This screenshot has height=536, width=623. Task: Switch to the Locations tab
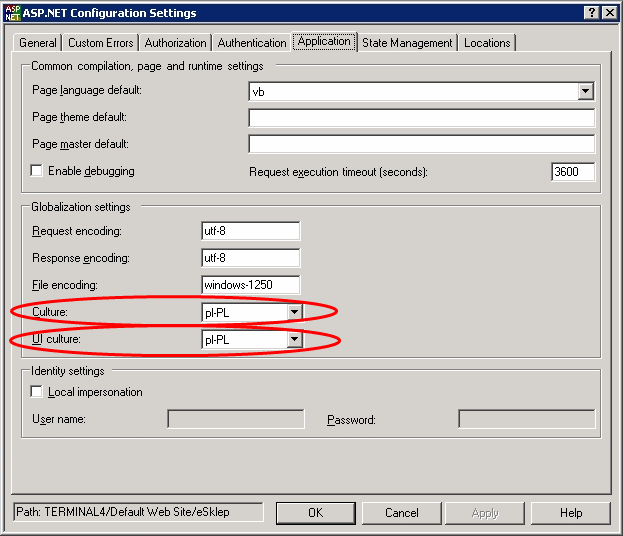487,43
